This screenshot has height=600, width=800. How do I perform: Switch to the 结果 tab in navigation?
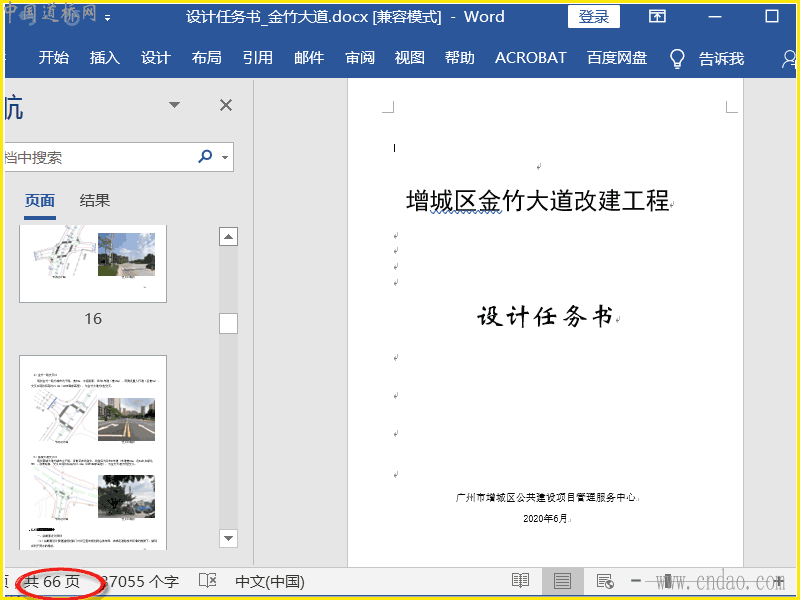tap(95, 201)
